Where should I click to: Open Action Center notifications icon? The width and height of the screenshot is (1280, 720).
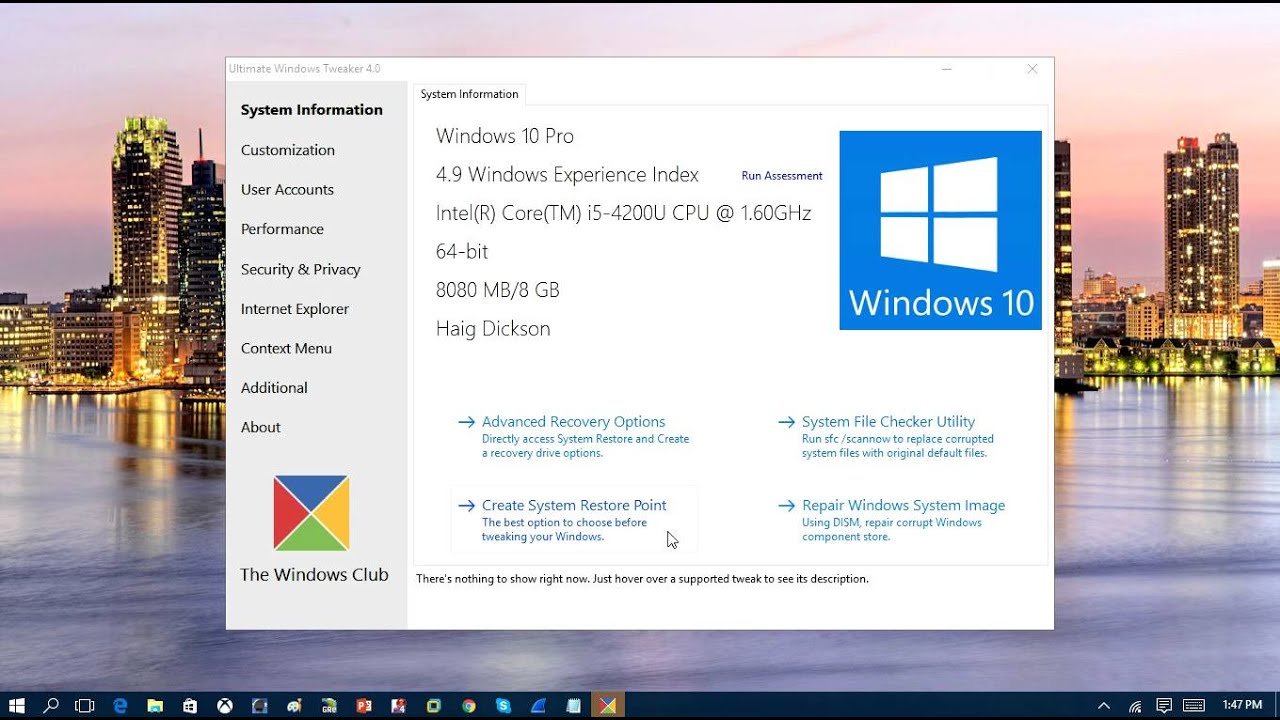pyautogui.click(x=1164, y=705)
